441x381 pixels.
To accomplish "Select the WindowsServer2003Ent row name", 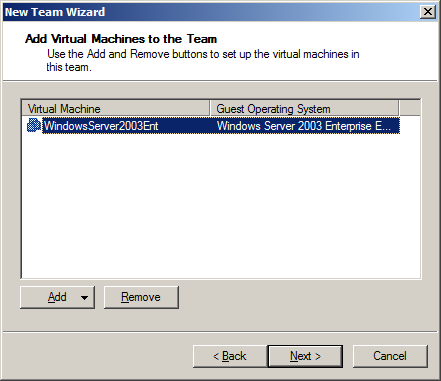I will coord(101,126).
